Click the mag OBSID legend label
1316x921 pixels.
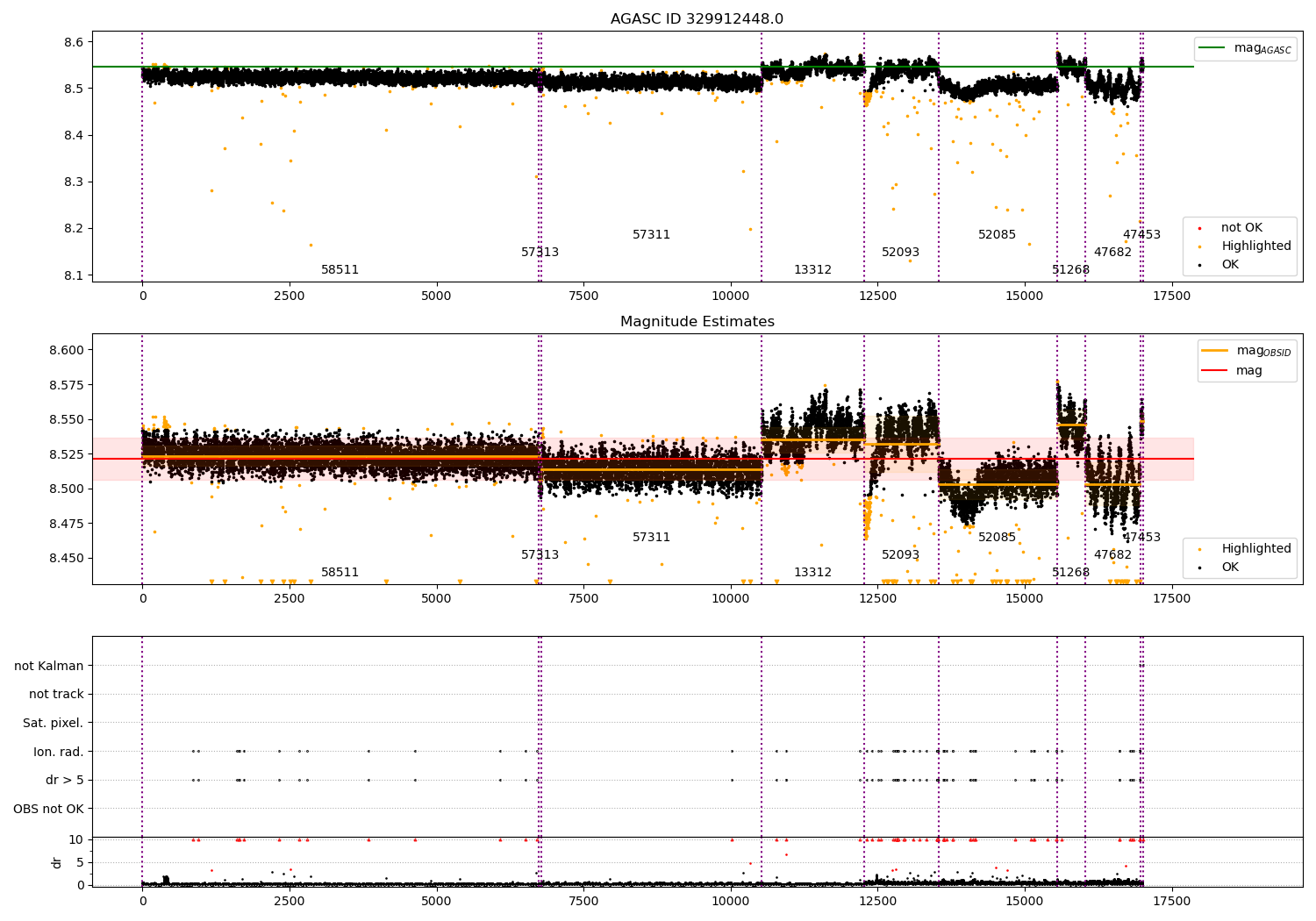1263,351
